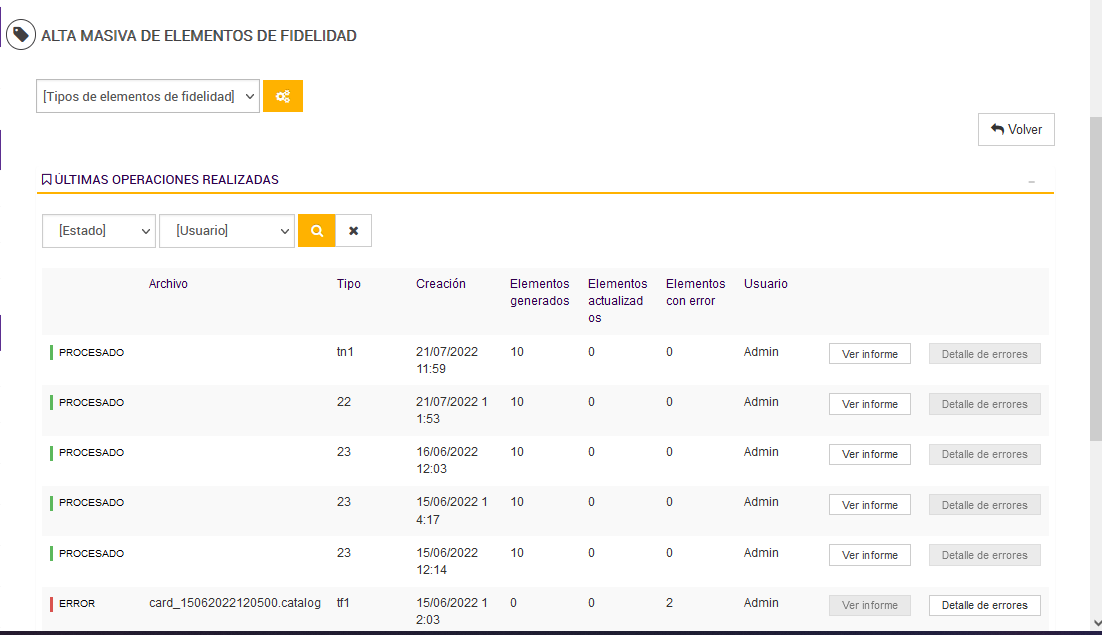Click the 16/06/2022 12:03 creation date
Image resolution: width=1102 pixels, height=635 pixels.
point(447,460)
